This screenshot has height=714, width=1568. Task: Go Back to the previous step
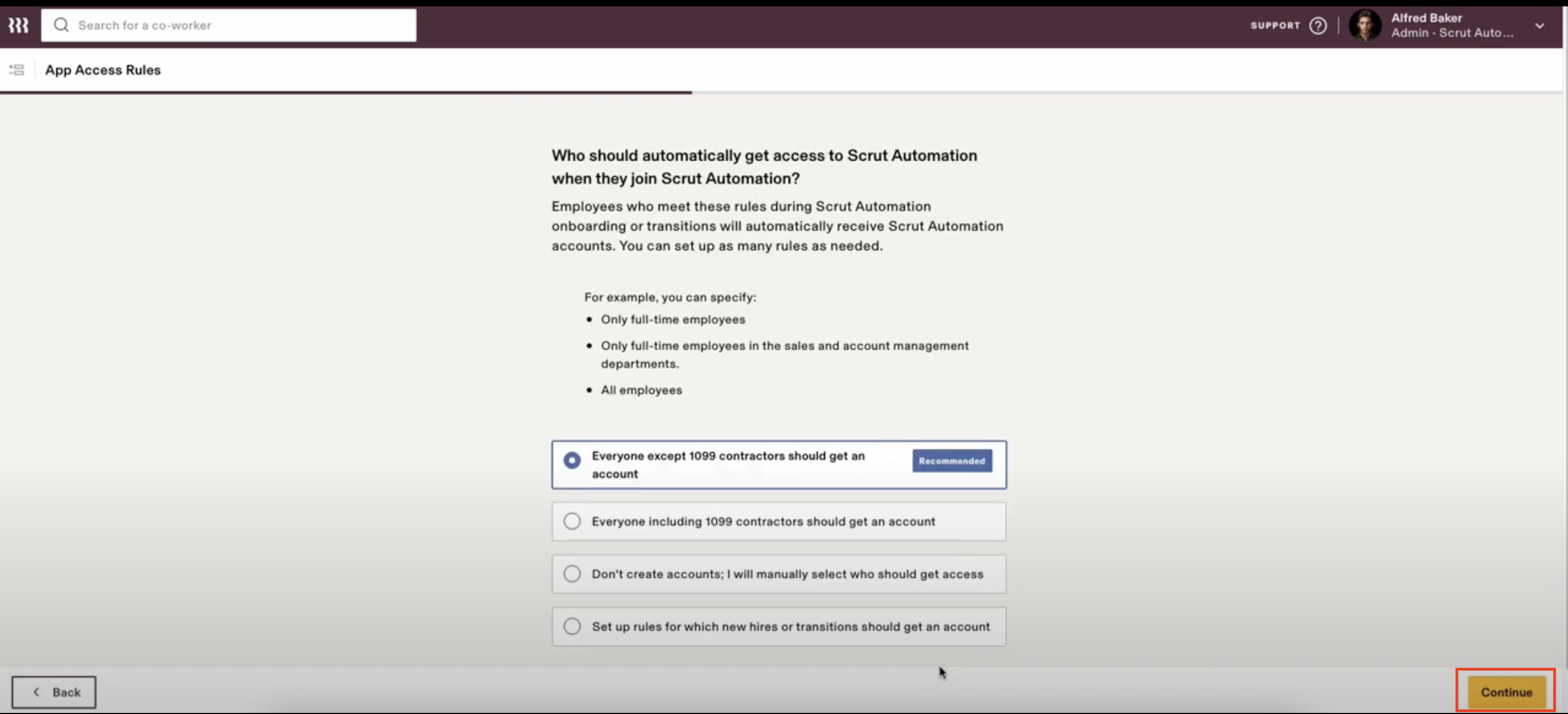click(53, 692)
